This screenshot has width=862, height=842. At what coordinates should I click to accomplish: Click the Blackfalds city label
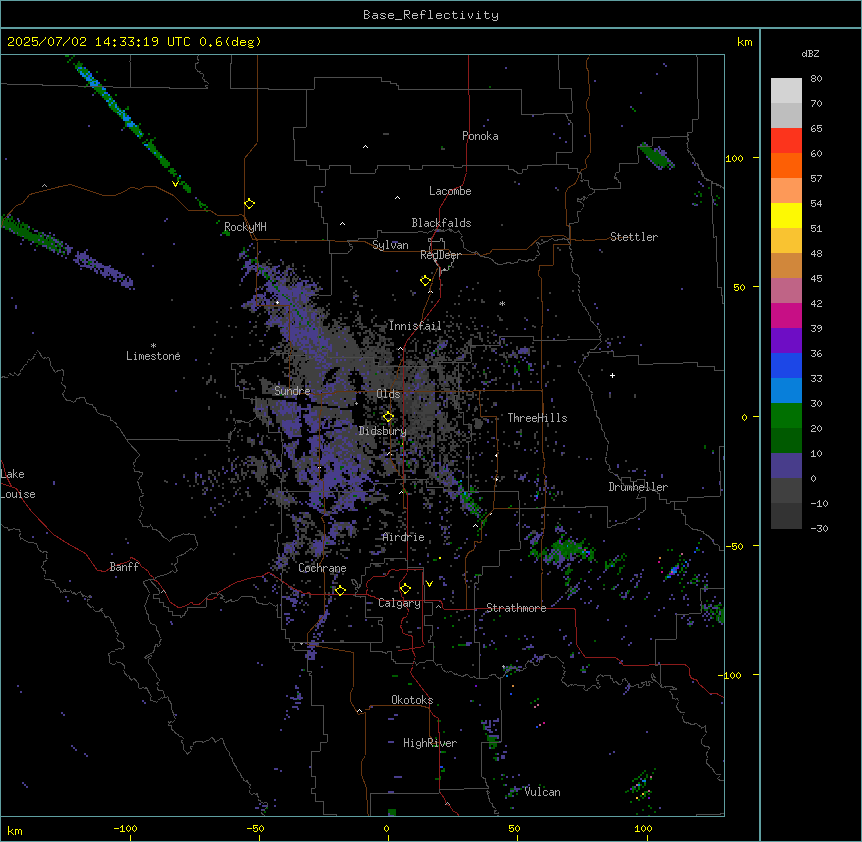441,223
